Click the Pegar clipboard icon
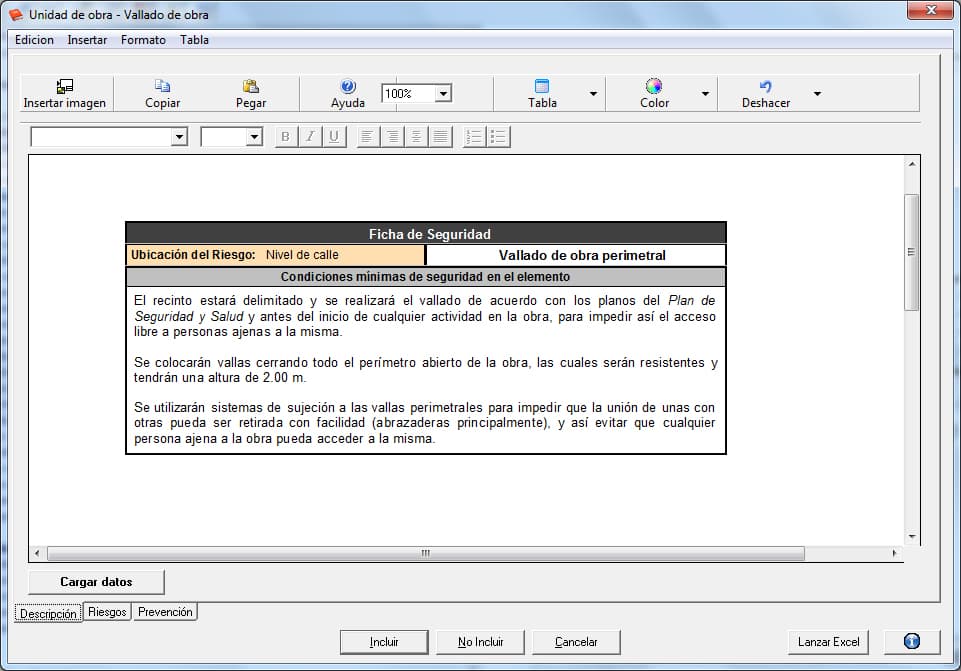Viewport: 961px width, 671px height. click(x=251, y=86)
